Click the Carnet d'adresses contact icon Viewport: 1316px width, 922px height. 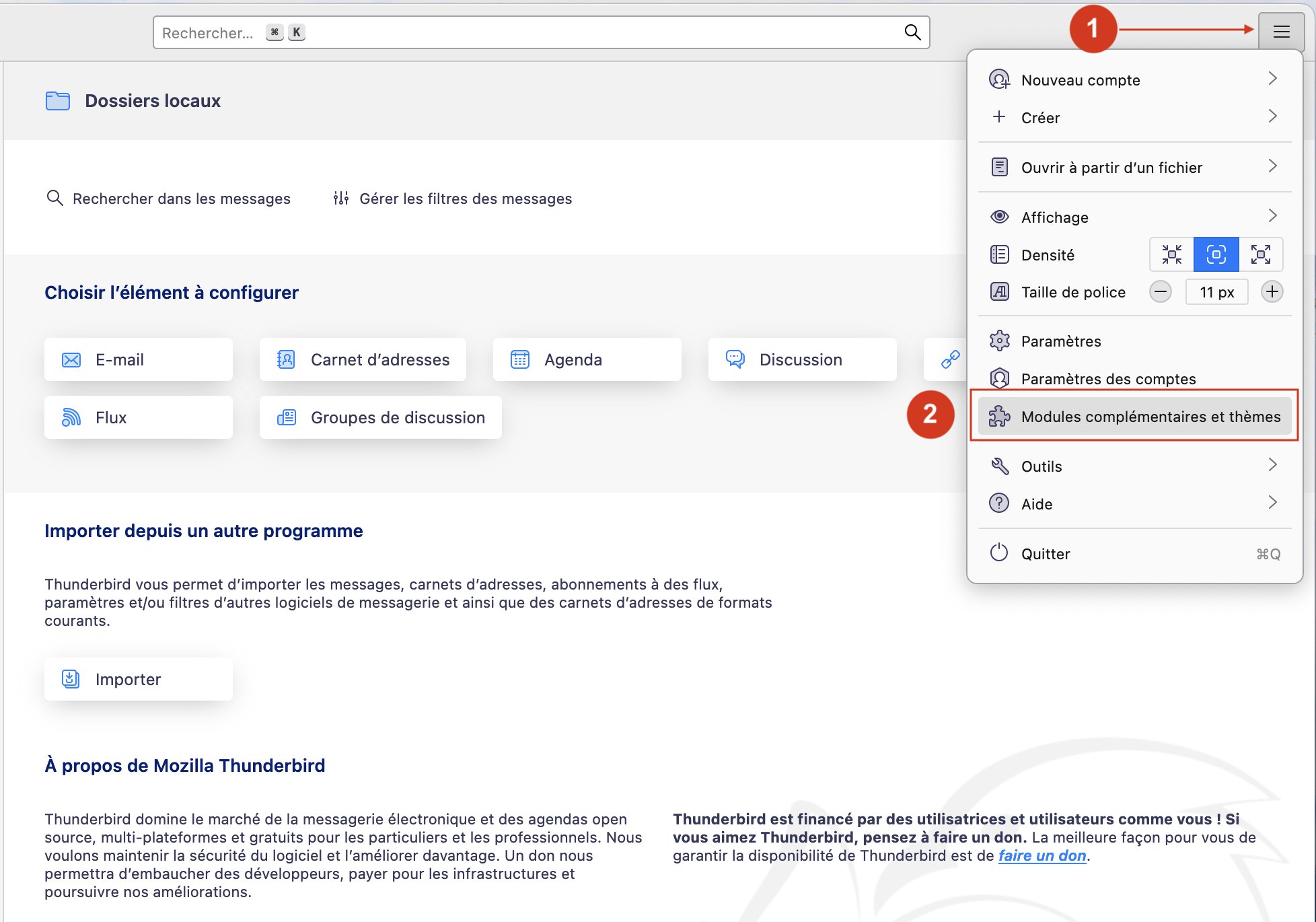286,360
